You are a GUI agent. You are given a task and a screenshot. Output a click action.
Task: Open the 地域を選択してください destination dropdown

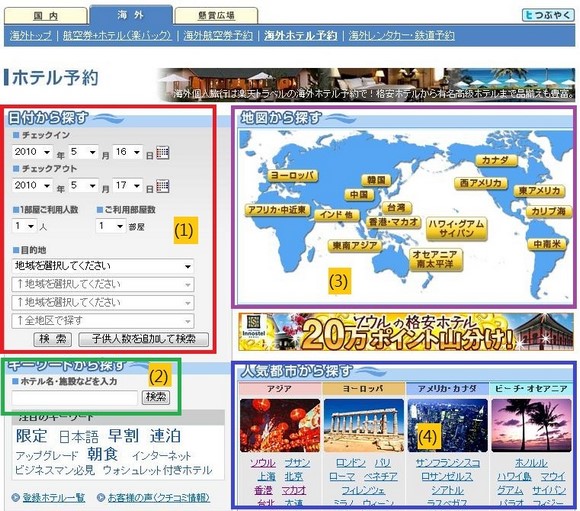point(103,266)
